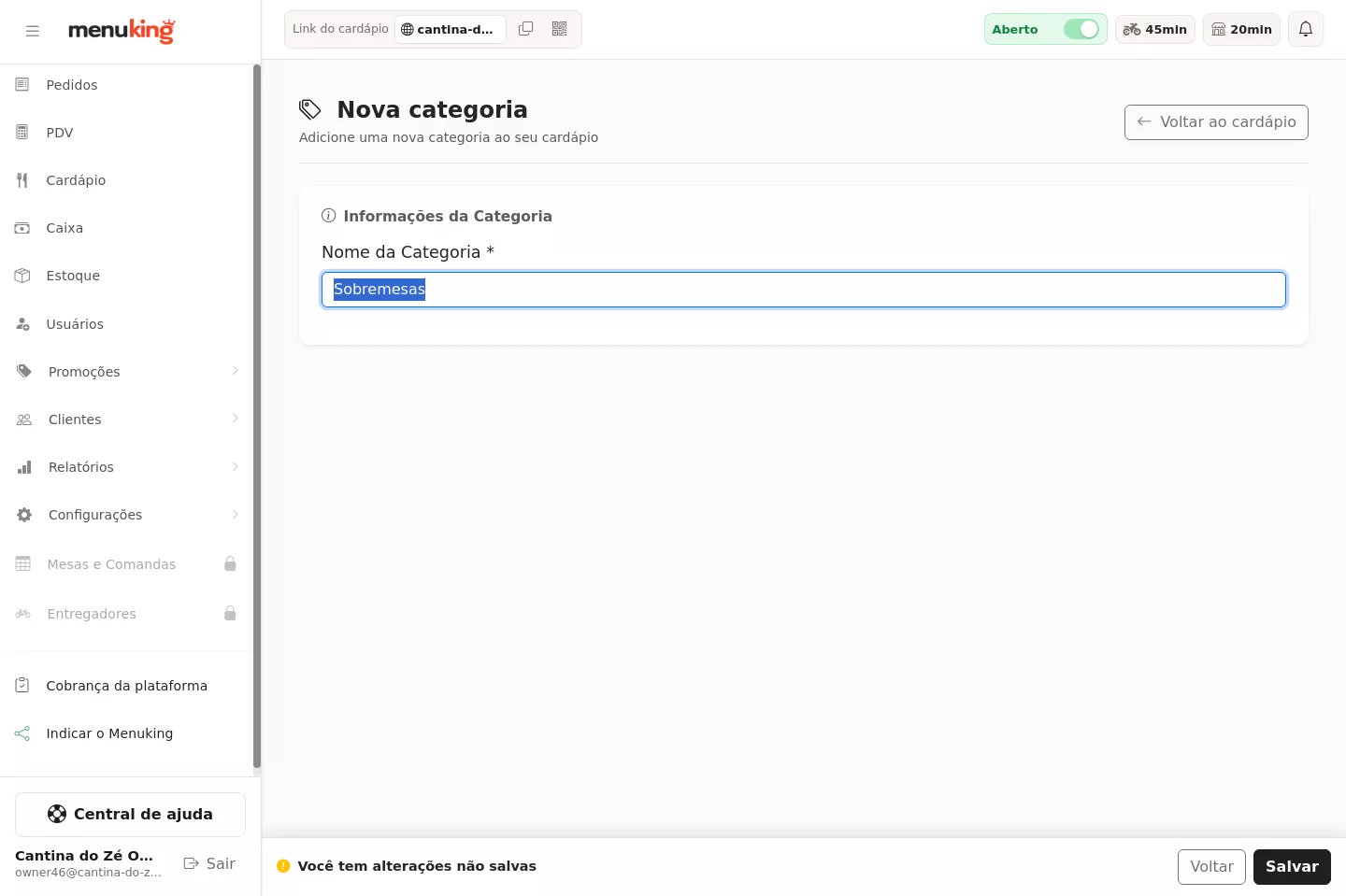Click the PDV calculator icon
Screen dimensions: 1346x896
pos(22,133)
